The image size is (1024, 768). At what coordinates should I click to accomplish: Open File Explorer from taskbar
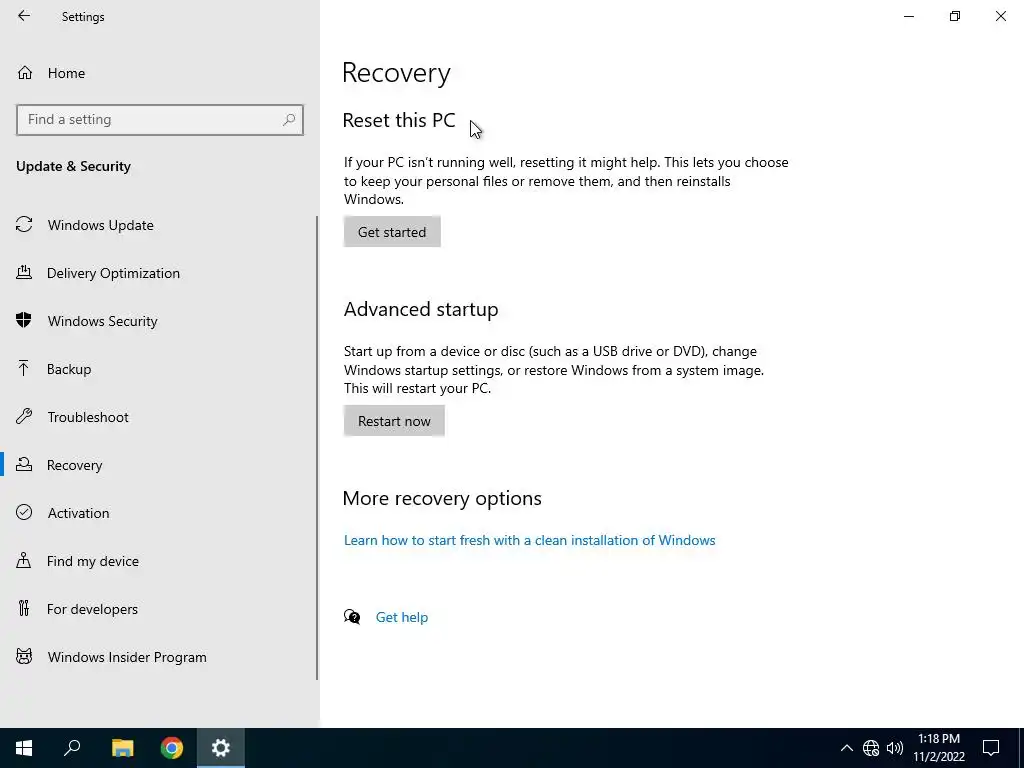click(122, 748)
